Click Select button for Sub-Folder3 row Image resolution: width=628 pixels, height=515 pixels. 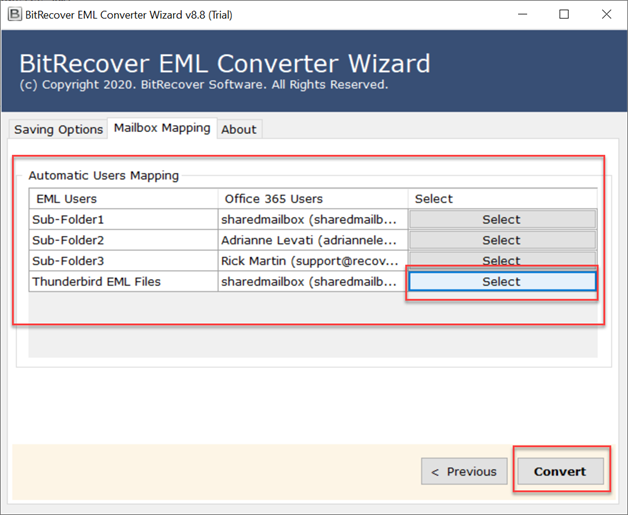click(x=502, y=259)
